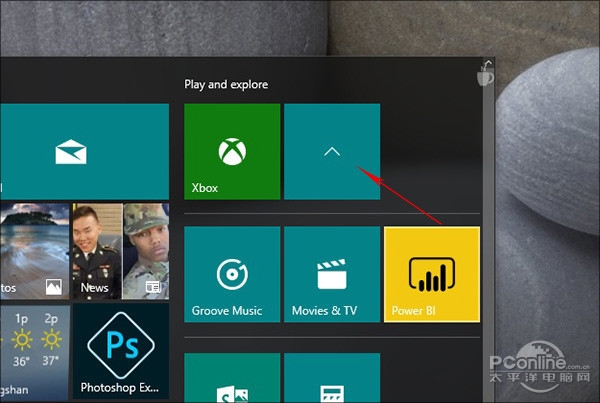Click the News label text
This screenshot has height=403, width=600.
tap(95, 288)
